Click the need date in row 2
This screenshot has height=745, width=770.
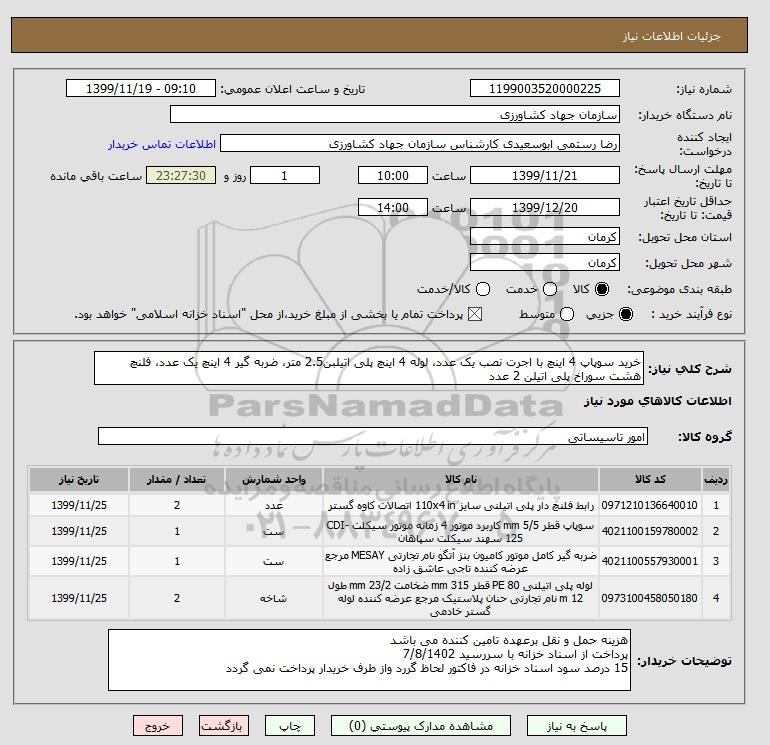coord(79,531)
